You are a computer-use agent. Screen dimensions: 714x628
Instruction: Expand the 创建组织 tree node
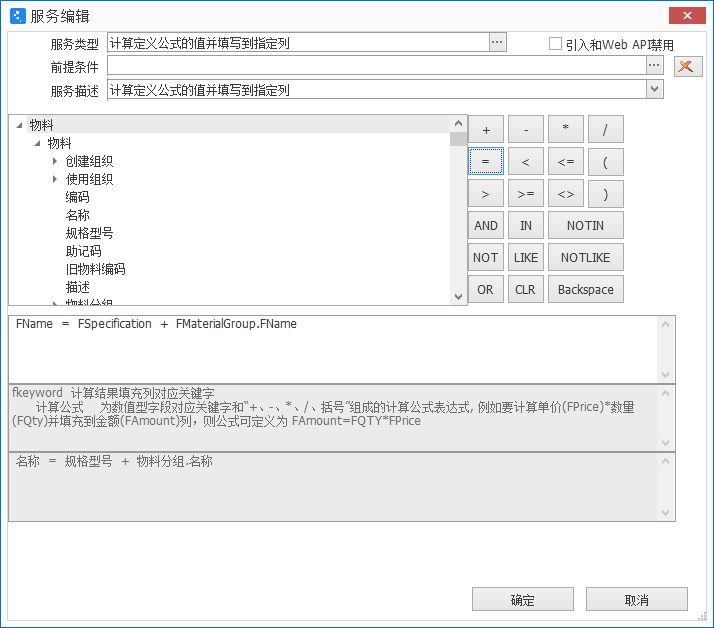(x=55, y=161)
